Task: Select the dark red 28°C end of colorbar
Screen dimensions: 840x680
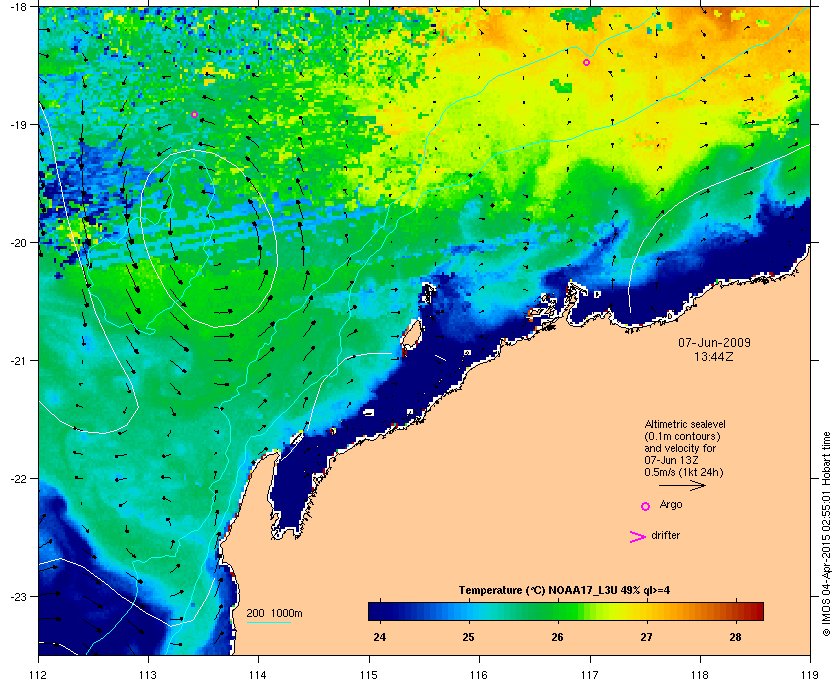Action: point(755,611)
